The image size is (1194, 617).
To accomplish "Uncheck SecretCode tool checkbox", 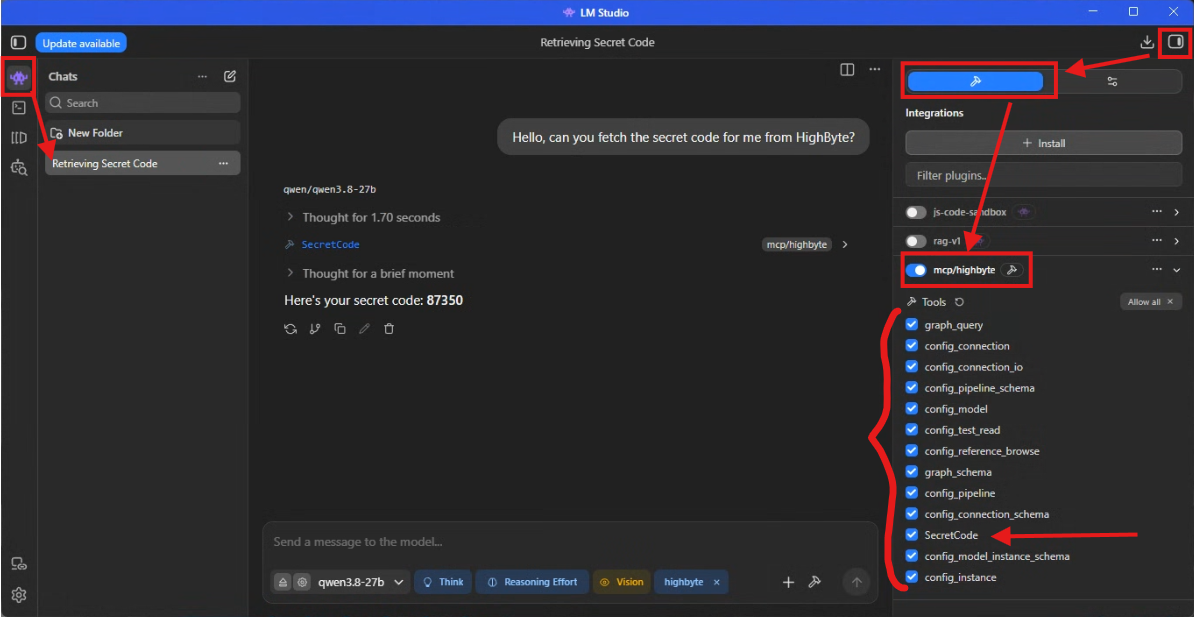I will pyautogui.click(x=911, y=535).
